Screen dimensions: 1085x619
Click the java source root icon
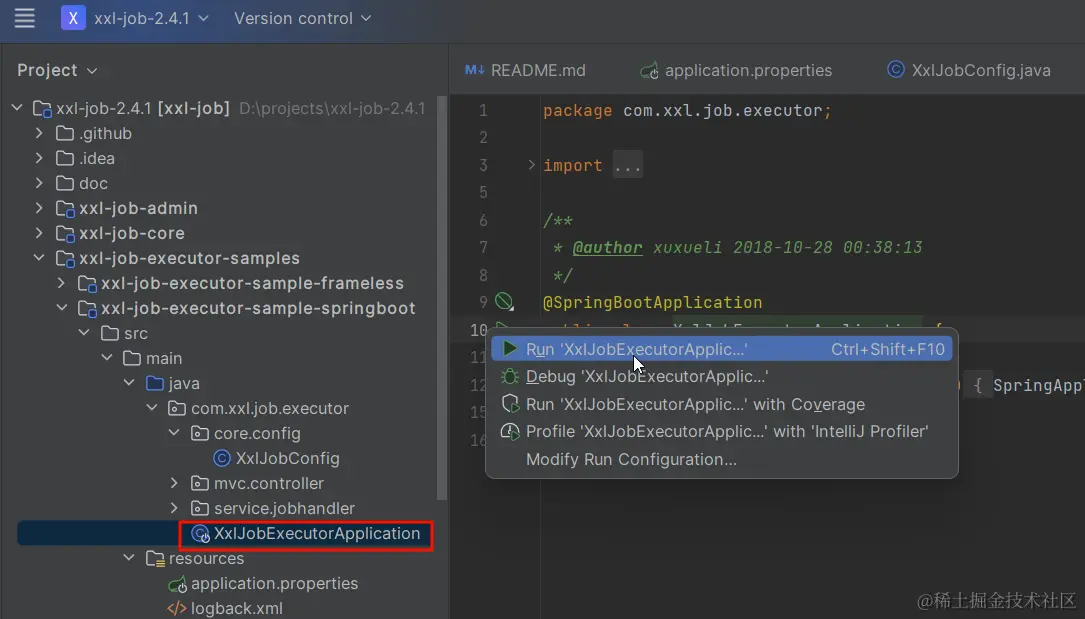[x=155, y=382]
